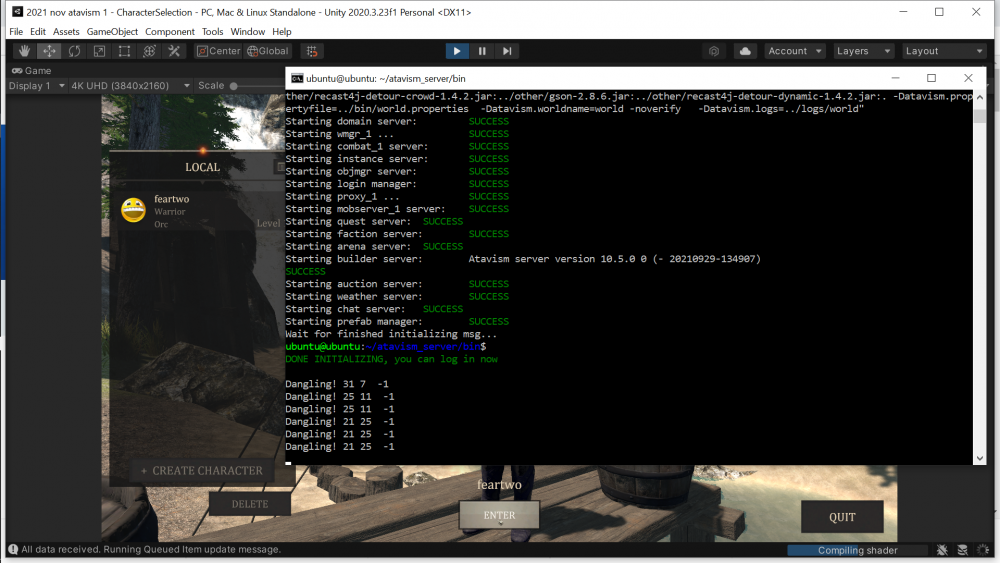Open custom editor tools icon
This screenshot has width=1000, height=563.
tap(174, 51)
